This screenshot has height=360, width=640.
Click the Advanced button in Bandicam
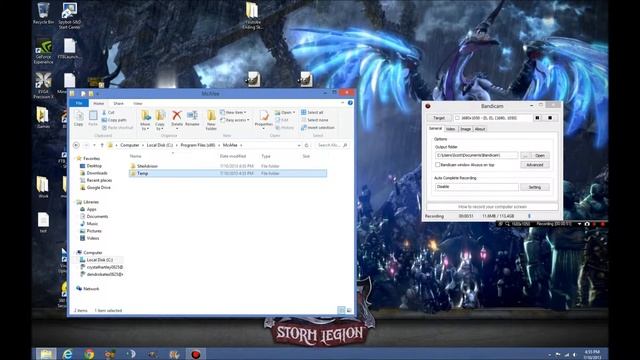click(x=535, y=165)
